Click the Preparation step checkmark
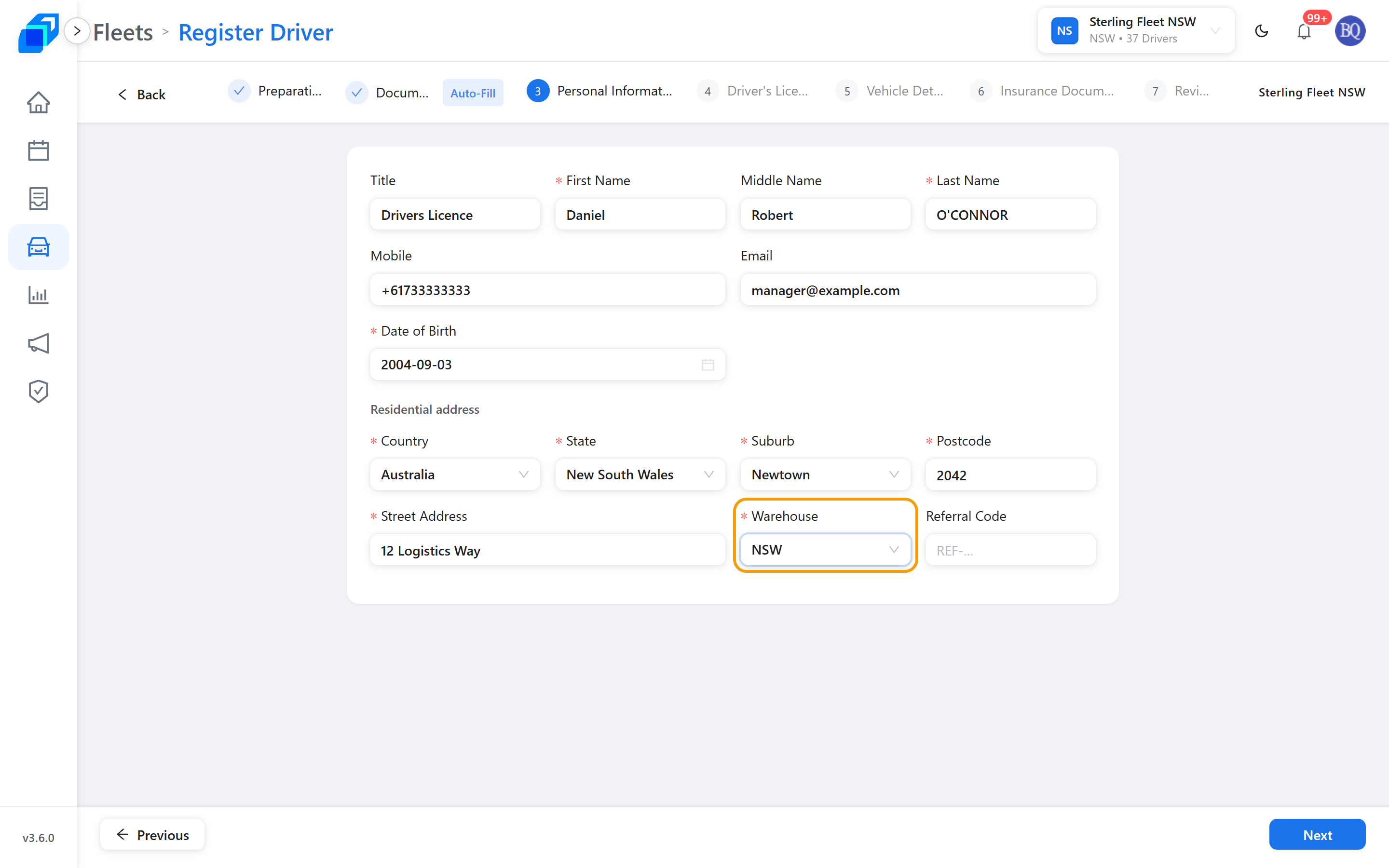This screenshot has width=1389, height=868. 239,91
